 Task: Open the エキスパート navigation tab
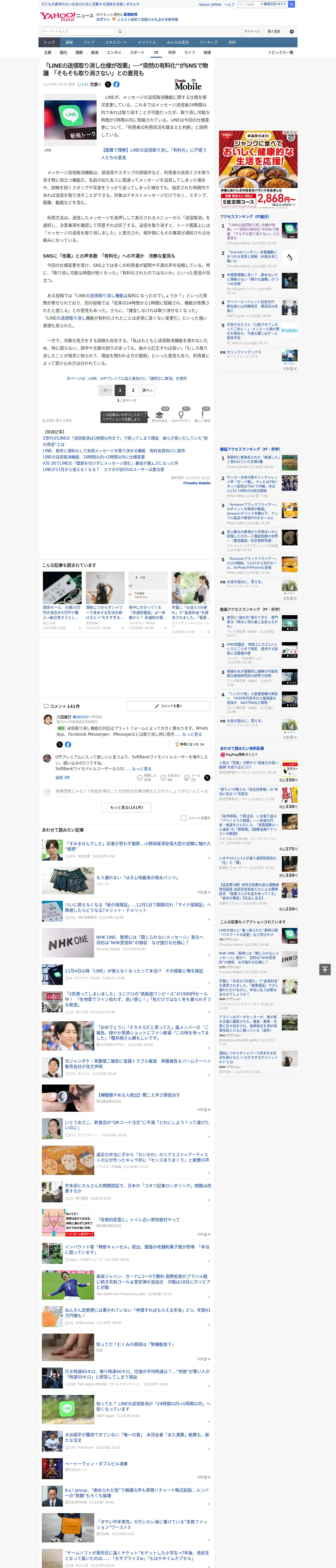pos(116,43)
